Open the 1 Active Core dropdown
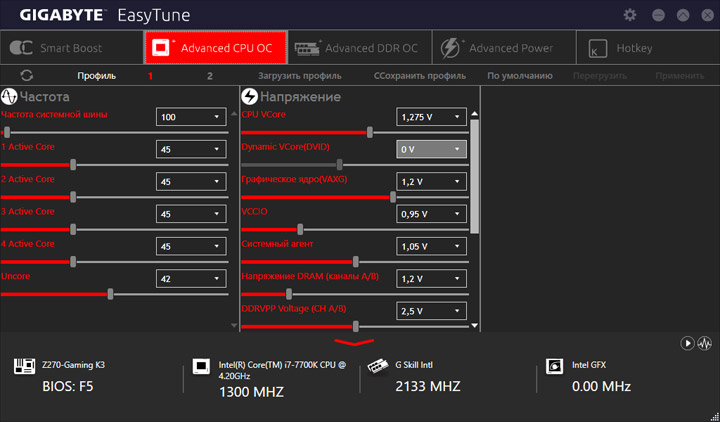This screenshot has height=422, width=720. [x=191, y=149]
